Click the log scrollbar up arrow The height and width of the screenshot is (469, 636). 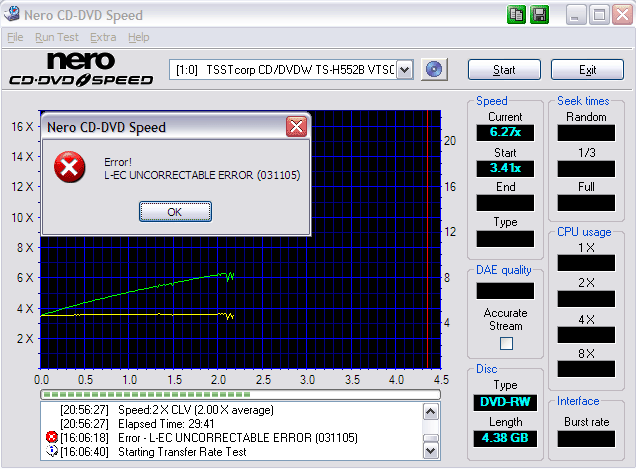(431, 412)
